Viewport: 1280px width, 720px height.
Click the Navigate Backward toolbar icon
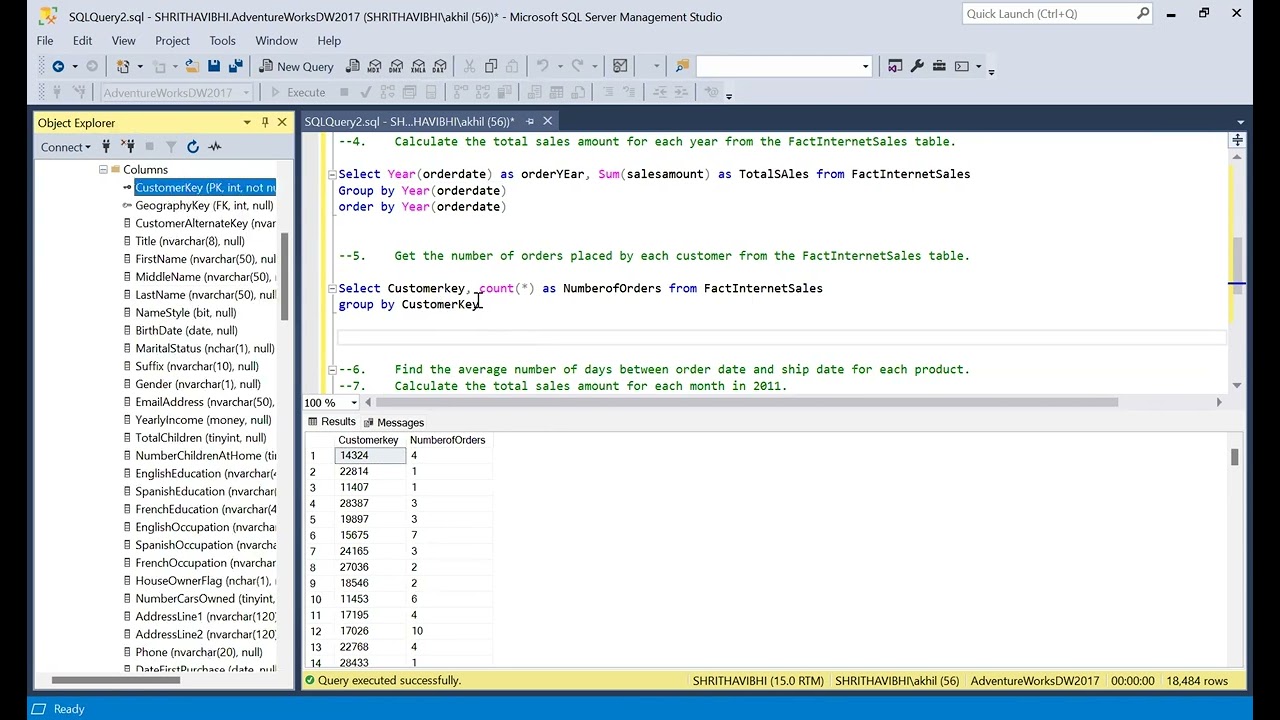point(58,66)
